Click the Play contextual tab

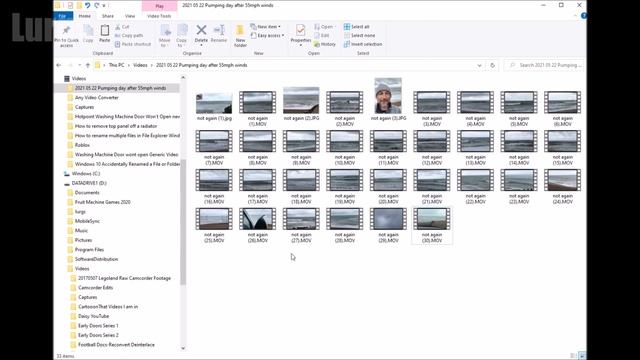(x=160, y=6)
